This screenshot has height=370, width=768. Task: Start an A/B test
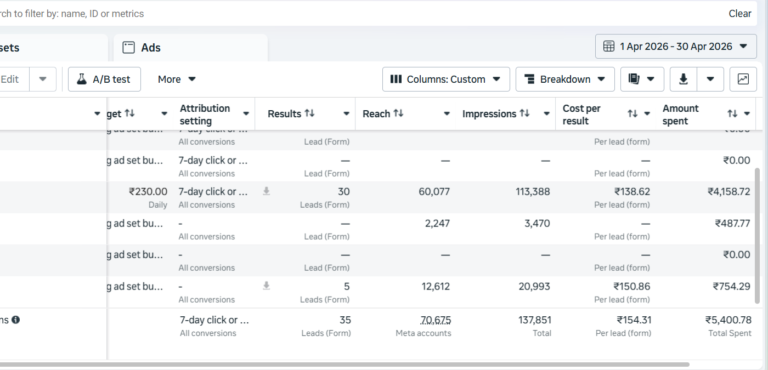pos(104,79)
